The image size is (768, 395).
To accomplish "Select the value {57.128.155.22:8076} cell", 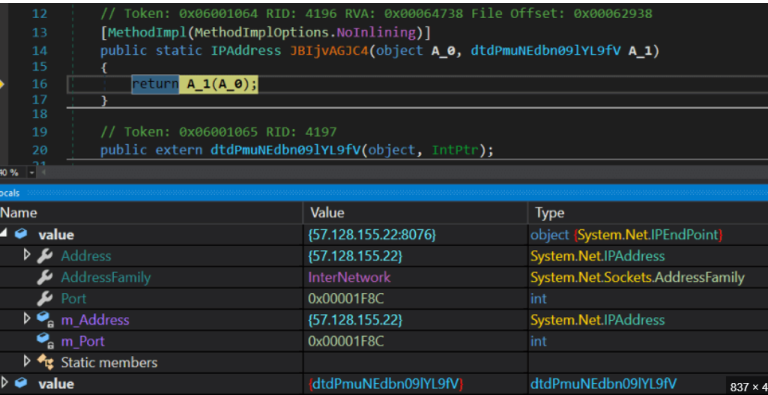I will [x=415, y=234].
